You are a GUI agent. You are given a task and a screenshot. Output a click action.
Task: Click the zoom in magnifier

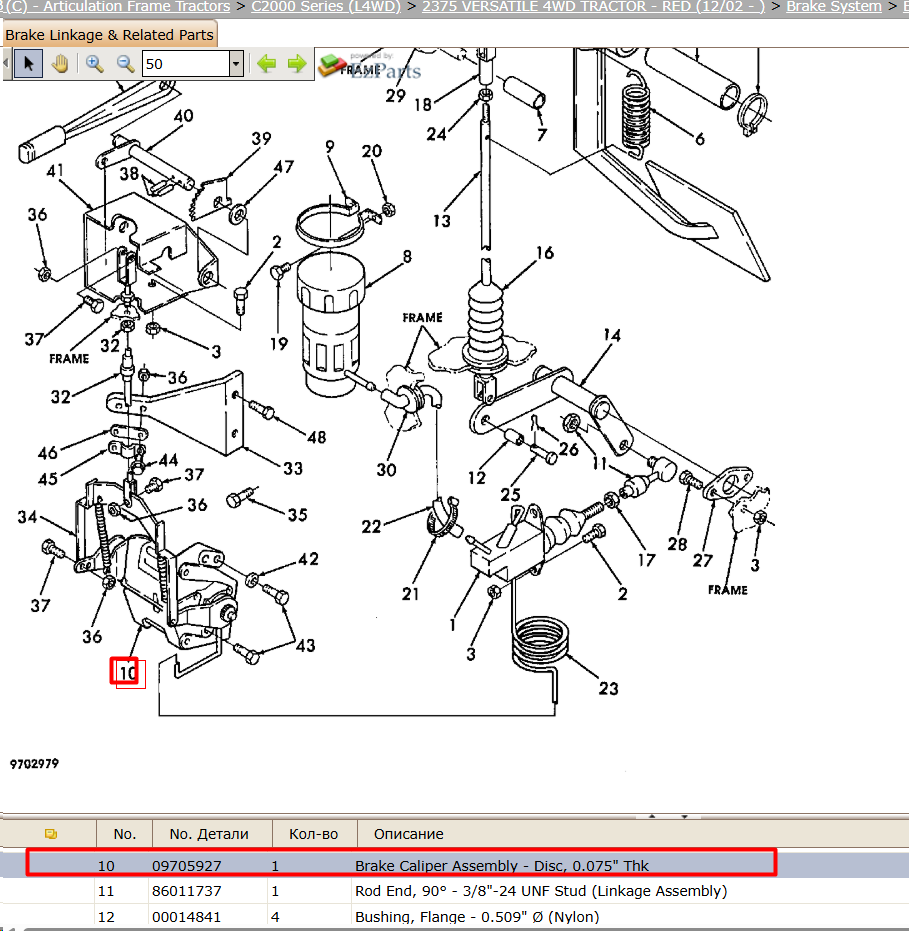[94, 64]
